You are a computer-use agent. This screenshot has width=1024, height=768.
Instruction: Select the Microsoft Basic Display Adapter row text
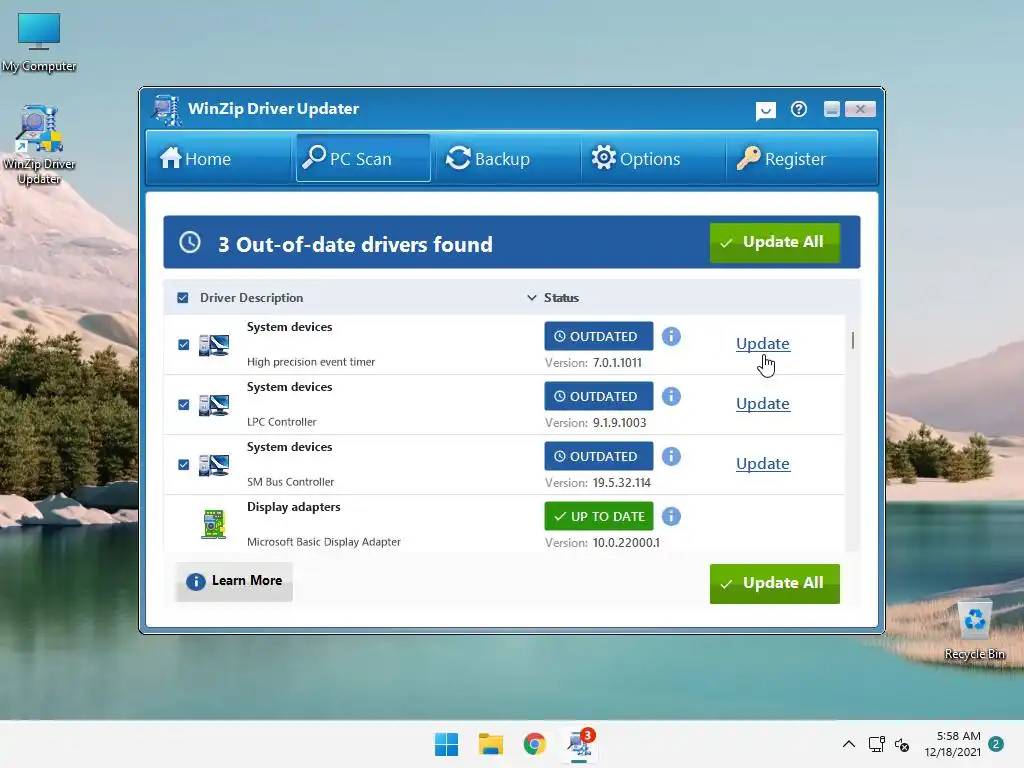tap(324, 542)
